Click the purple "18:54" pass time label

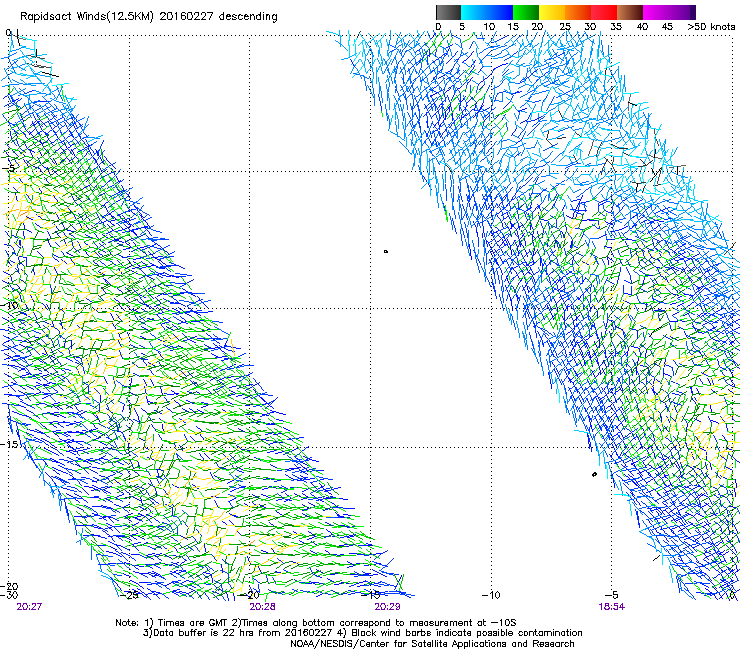(x=612, y=607)
